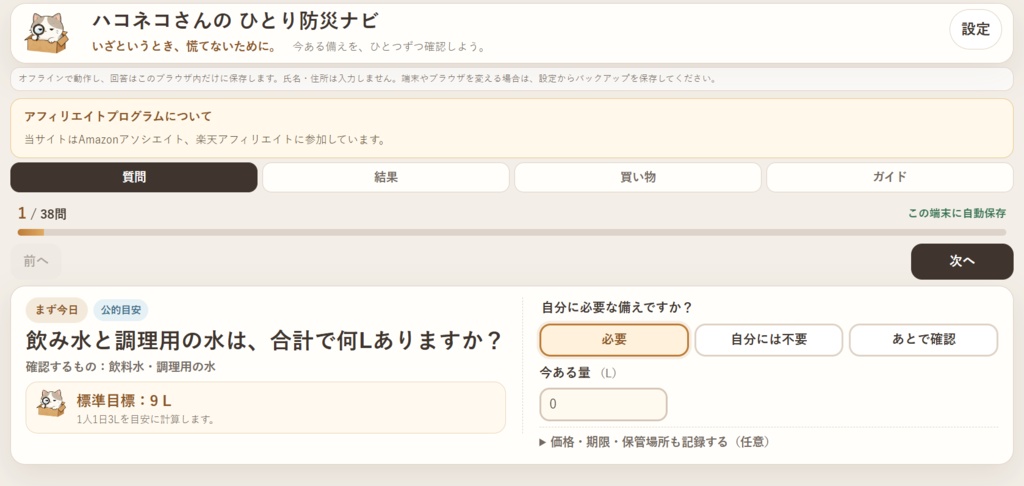Click the この端末に自動保存 status text
1024x486 pixels.
957,214
